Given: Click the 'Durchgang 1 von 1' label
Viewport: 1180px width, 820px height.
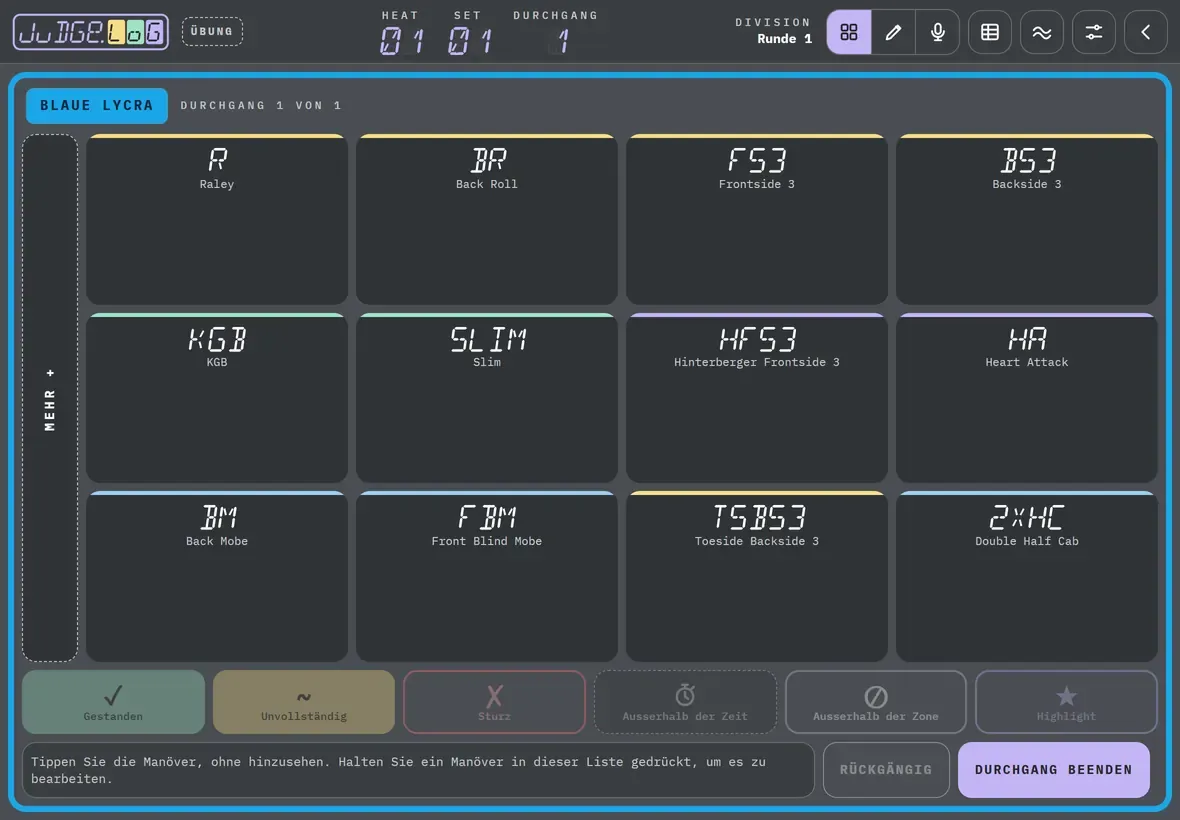Looking at the screenshot, I should [x=261, y=105].
